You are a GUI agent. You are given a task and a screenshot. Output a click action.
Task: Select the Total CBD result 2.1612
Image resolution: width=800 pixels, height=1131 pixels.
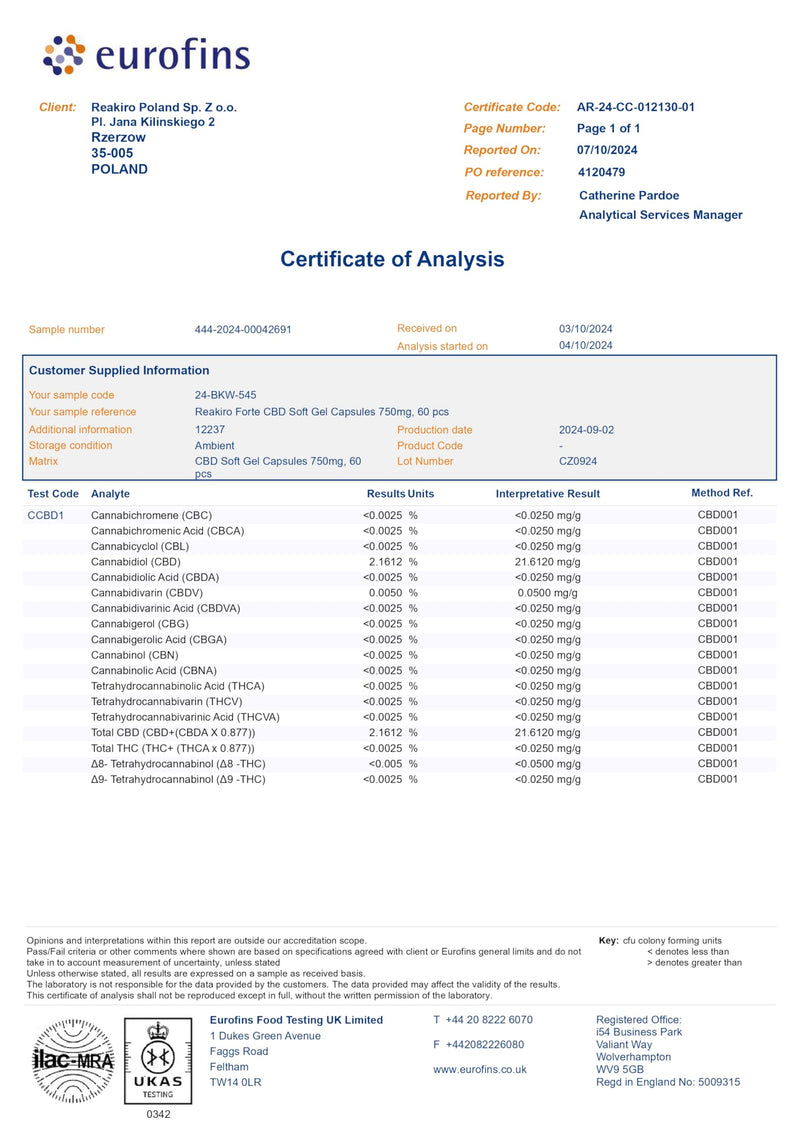click(x=385, y=732)
